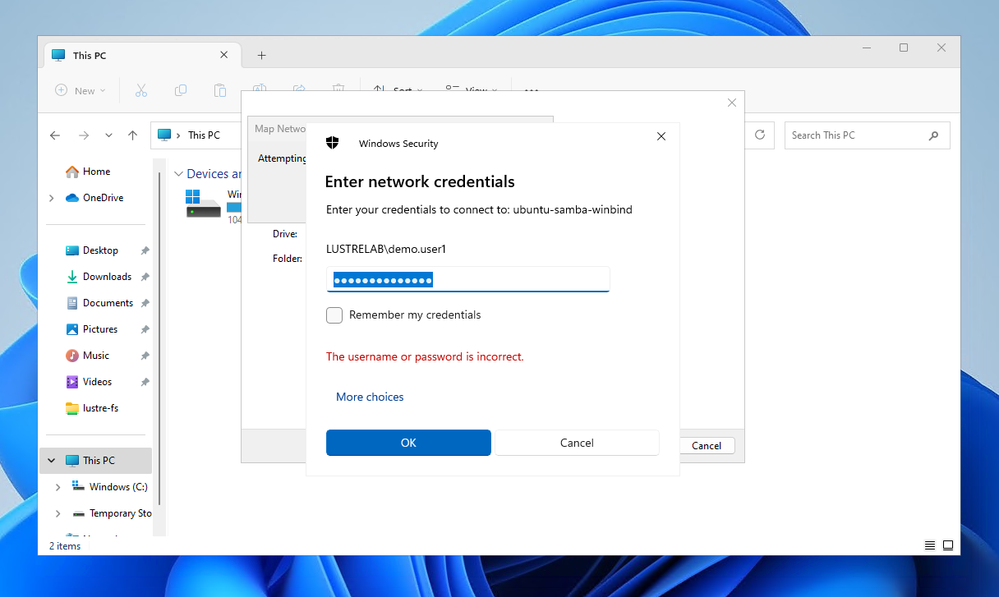Open More choices link
999x597 pixels.
point(370,397)
